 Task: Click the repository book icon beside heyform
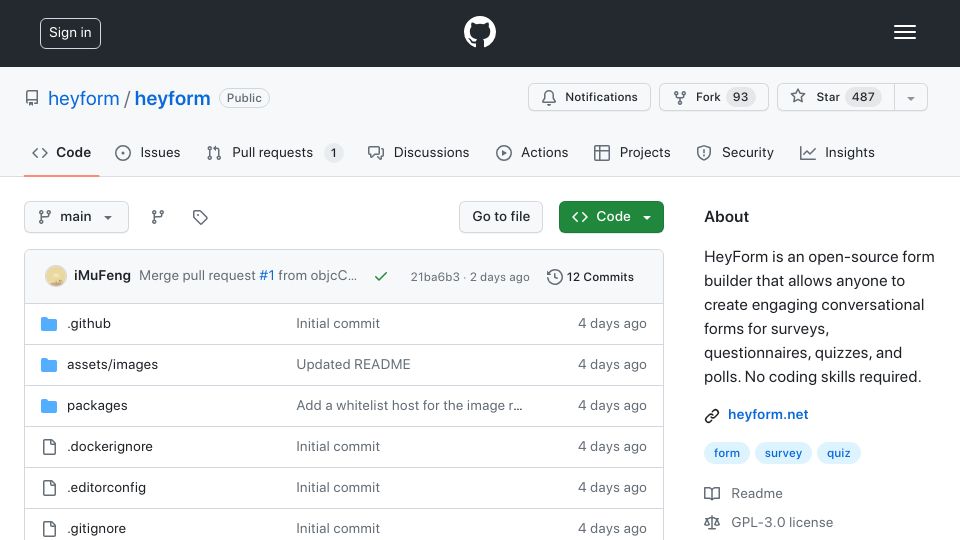pos(32,98)
